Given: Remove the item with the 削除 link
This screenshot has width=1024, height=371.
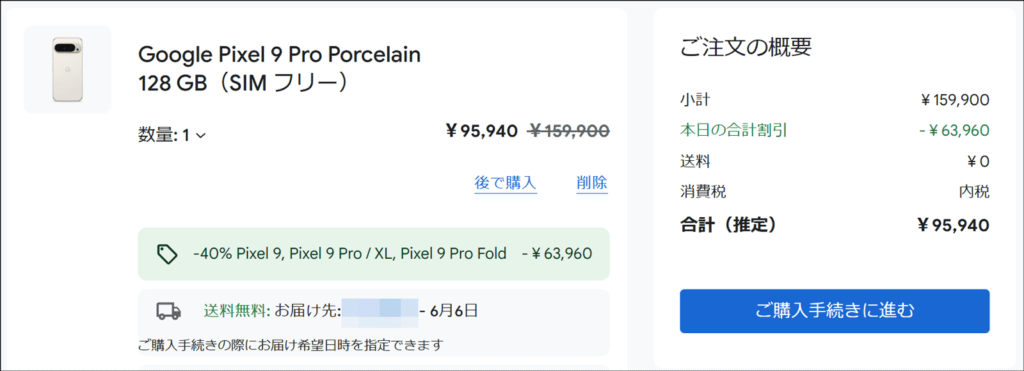Looking at the screenshot, I should pyautogui.click(x=592, y=183).
